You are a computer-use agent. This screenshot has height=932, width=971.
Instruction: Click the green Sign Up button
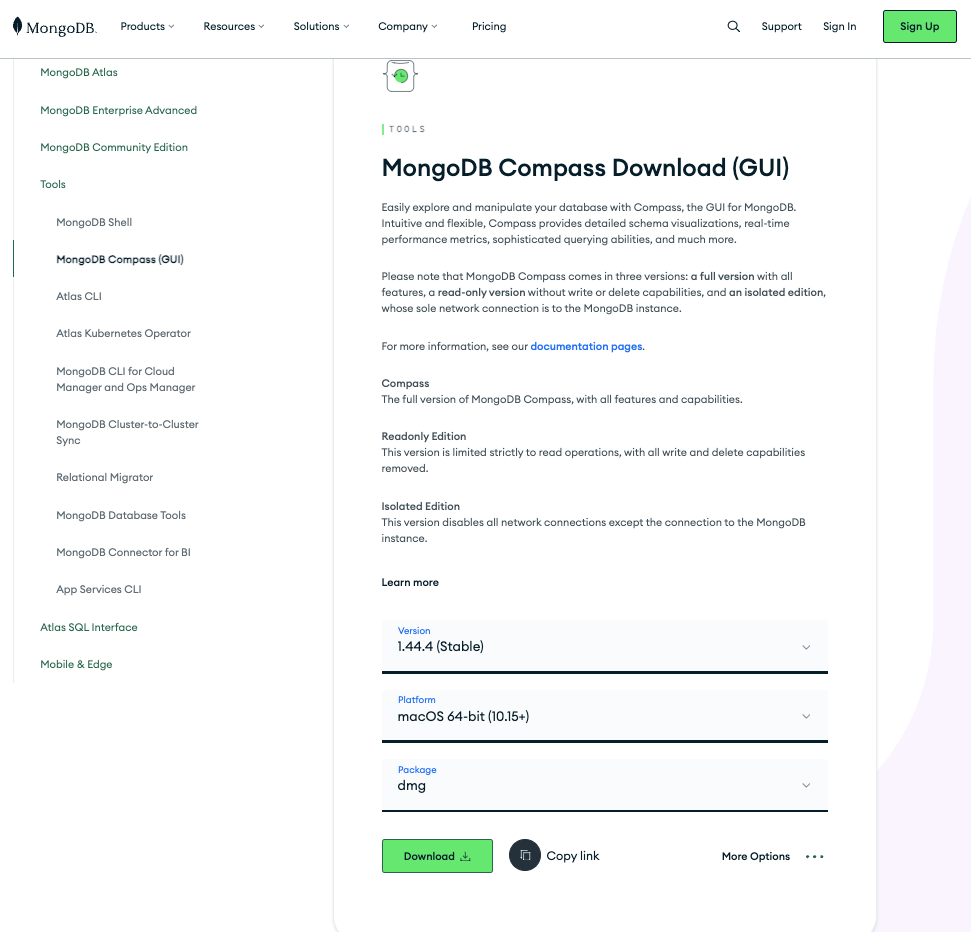[x=919, y=26]
